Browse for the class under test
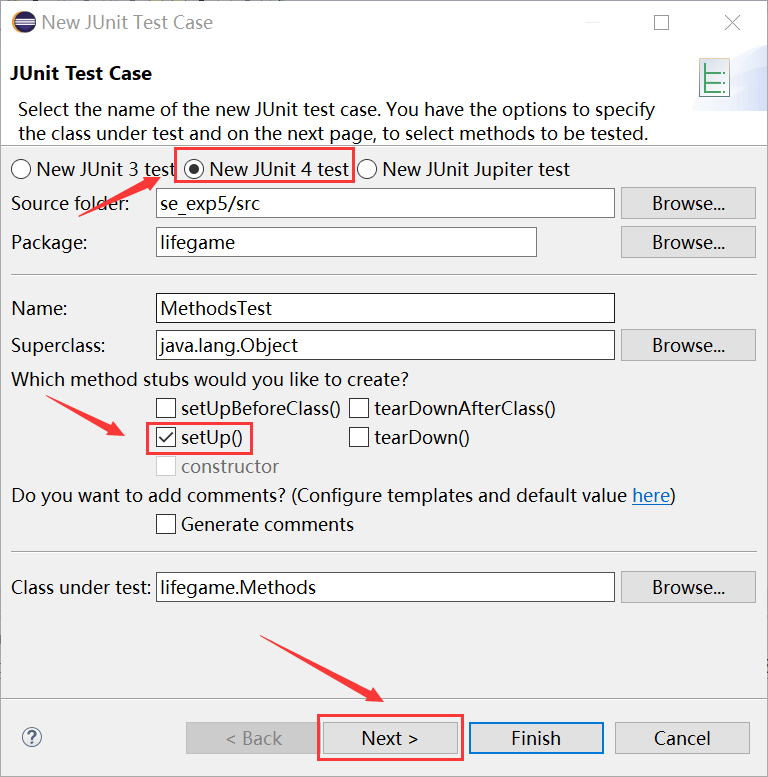This screenshot has height=777, width=768. (x=688, y=587)
